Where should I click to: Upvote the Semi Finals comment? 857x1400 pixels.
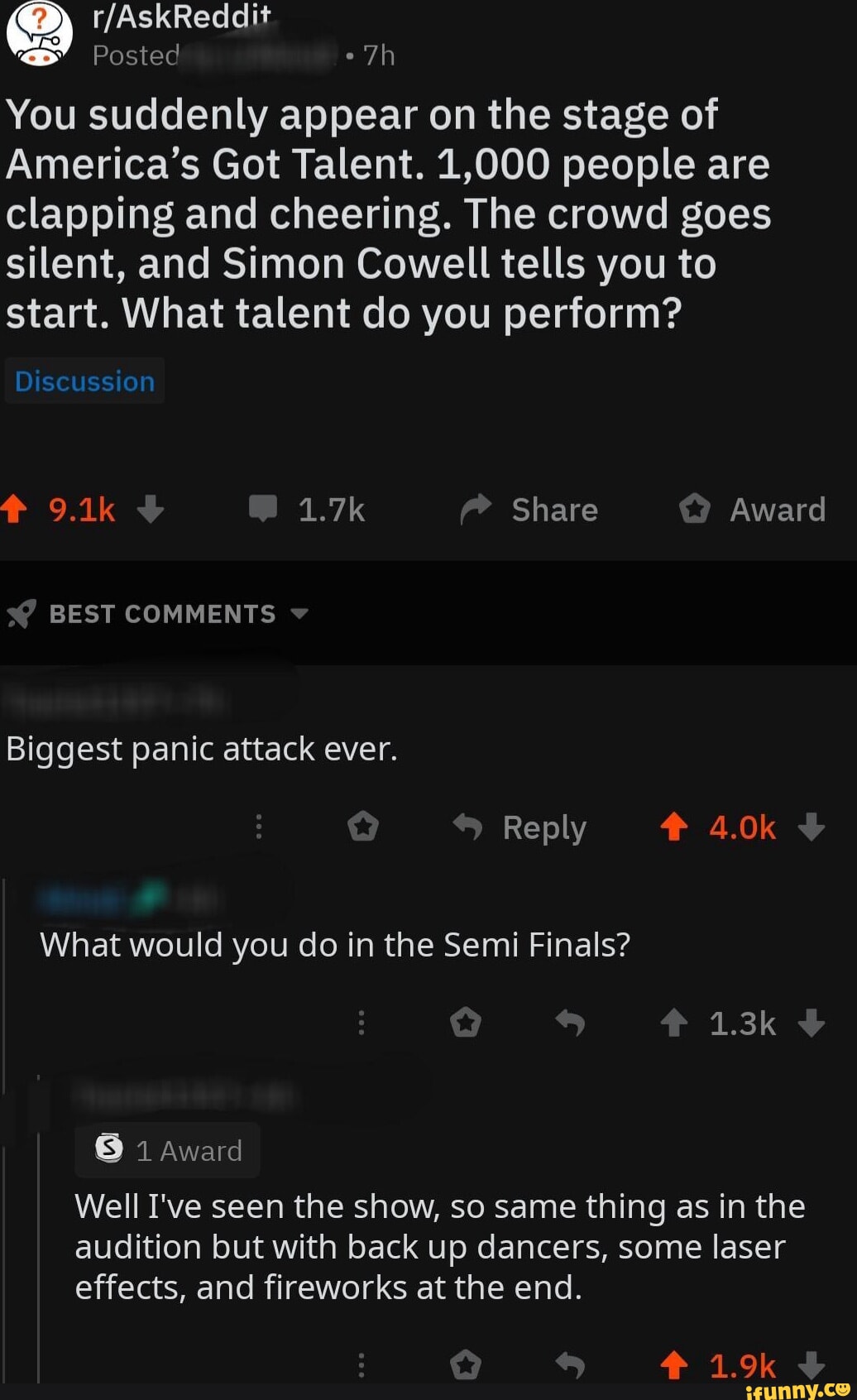point(674,1023)
